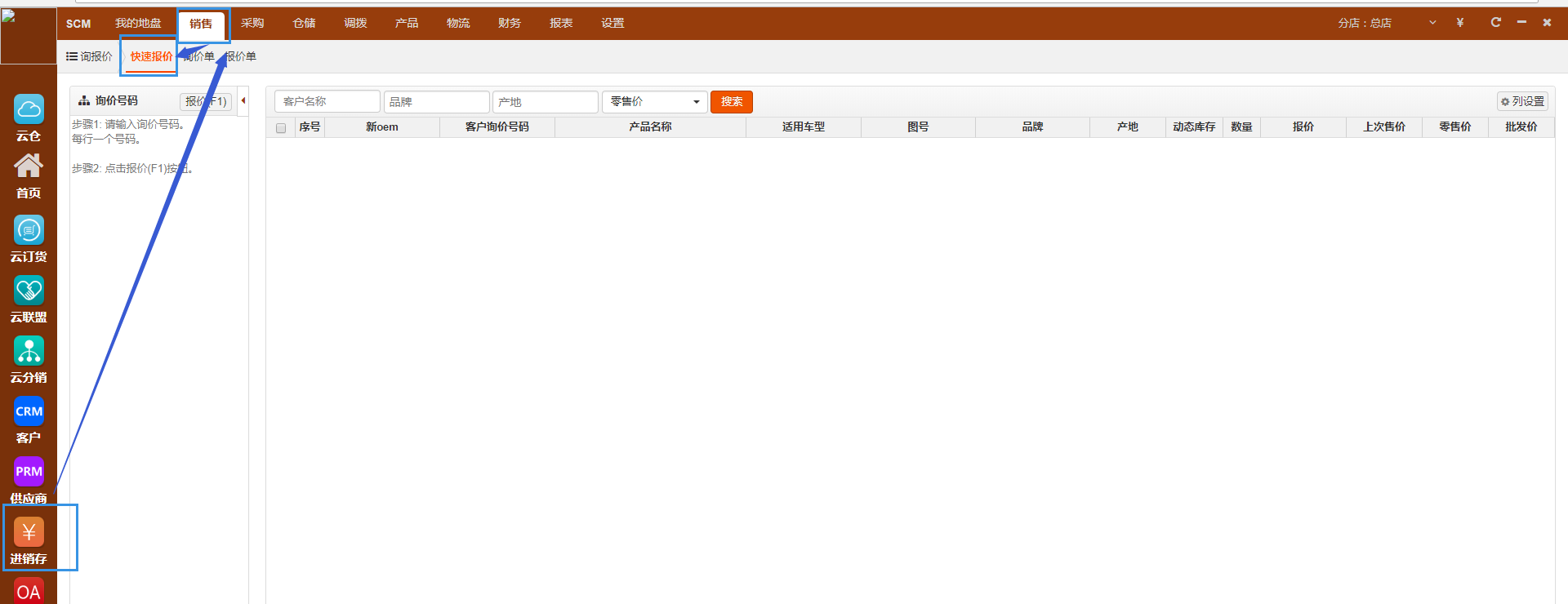Select the 询报价 tab
The height and width of the screenshot is (604, 1568).
coord(90,56)
